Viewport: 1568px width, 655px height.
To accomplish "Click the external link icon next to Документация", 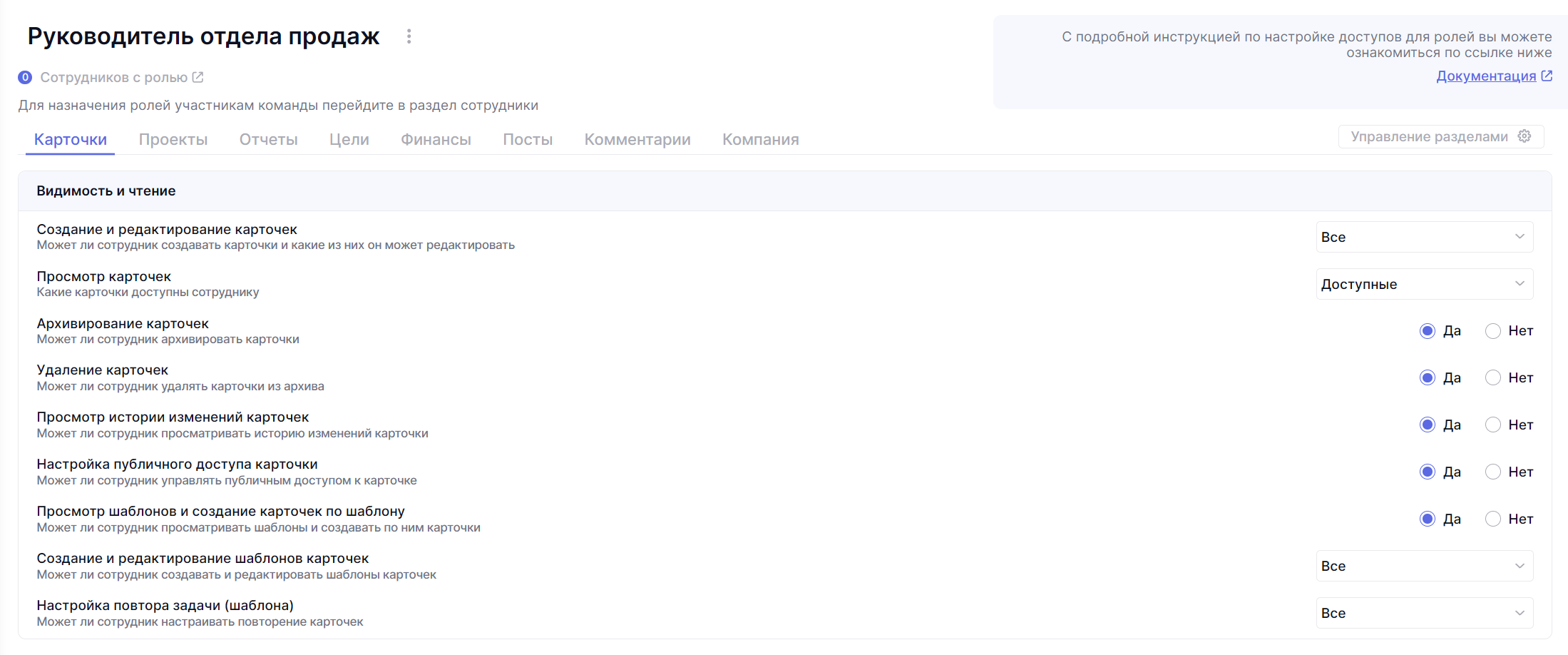I will click(1547, 76).
